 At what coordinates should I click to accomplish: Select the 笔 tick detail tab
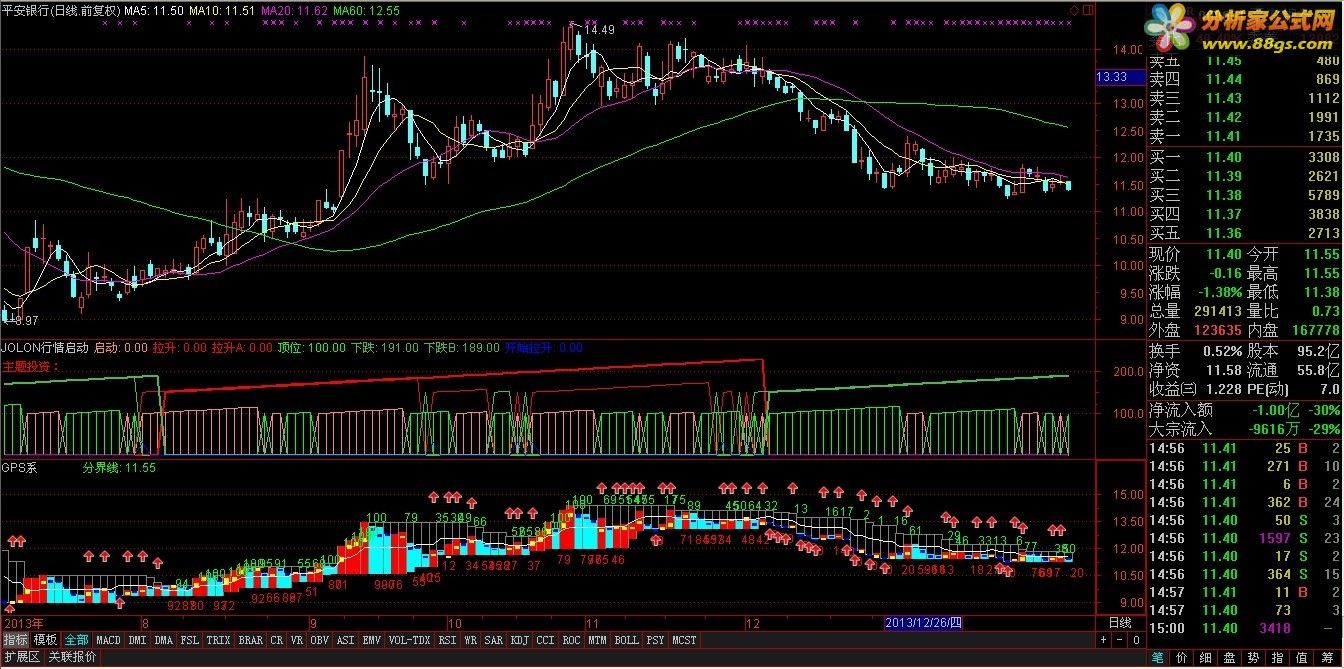point(1158,658)
